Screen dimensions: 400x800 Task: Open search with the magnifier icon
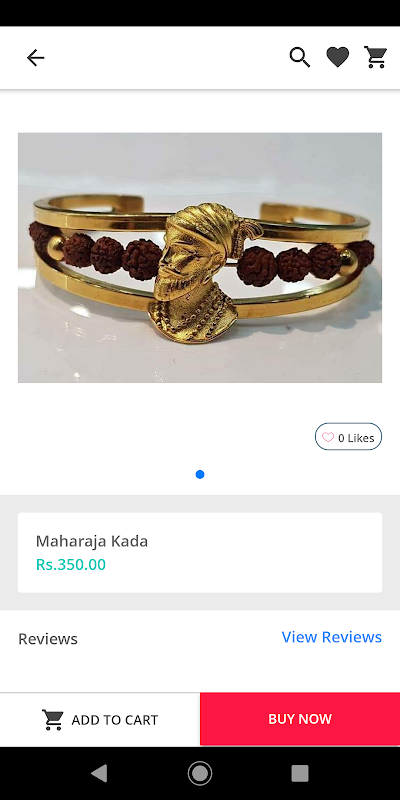point(299,57)
